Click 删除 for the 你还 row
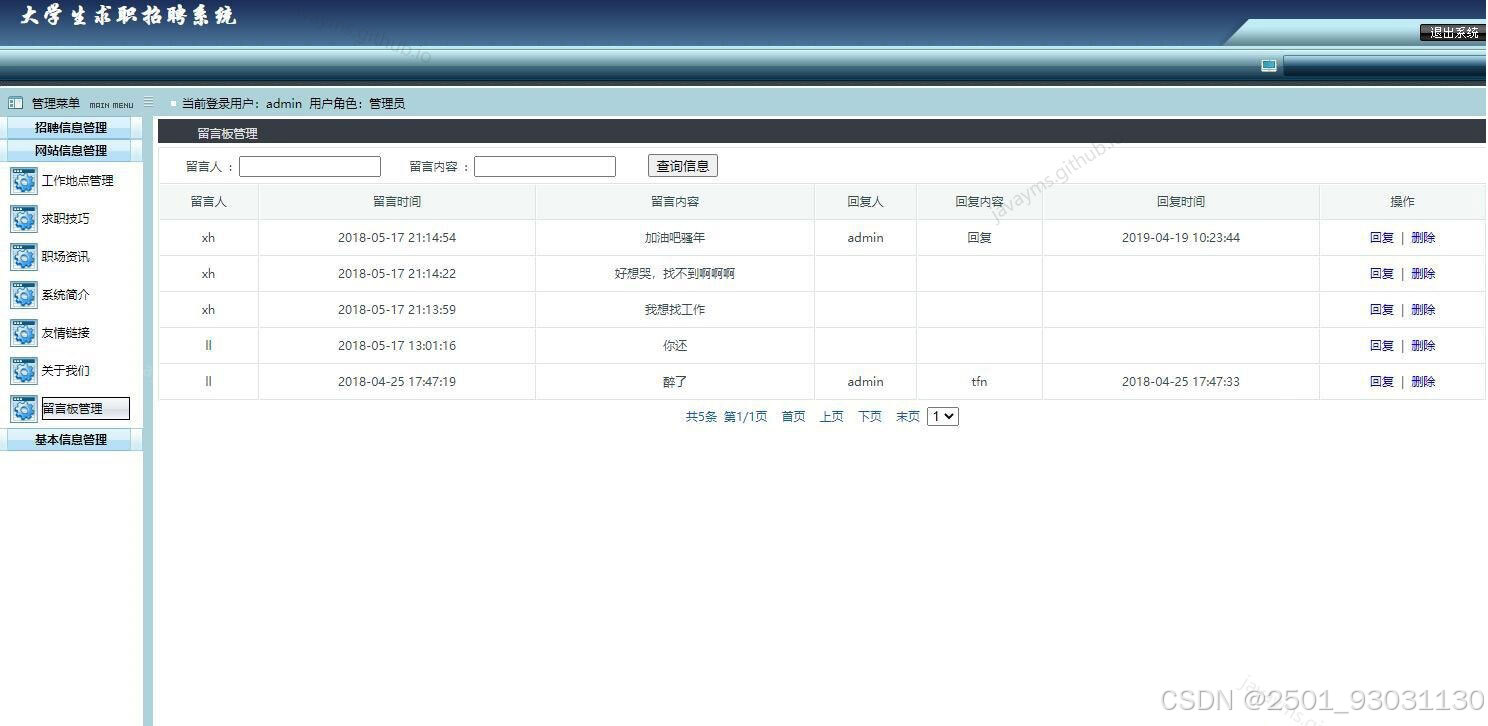The width and height of the screenshot is (1488, 726). (1423, 346)
